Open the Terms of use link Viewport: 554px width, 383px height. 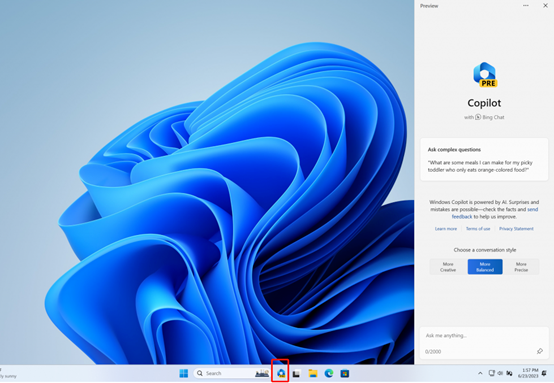tap(478, 229)
